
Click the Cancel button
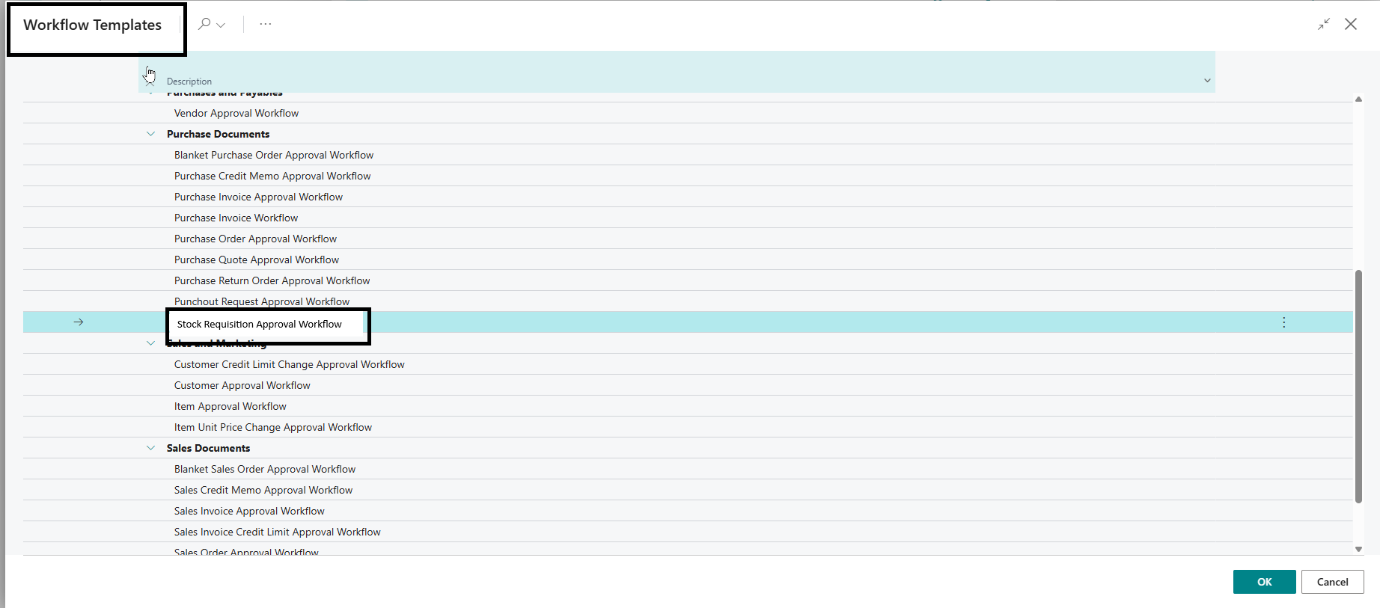coord(1332,582)
